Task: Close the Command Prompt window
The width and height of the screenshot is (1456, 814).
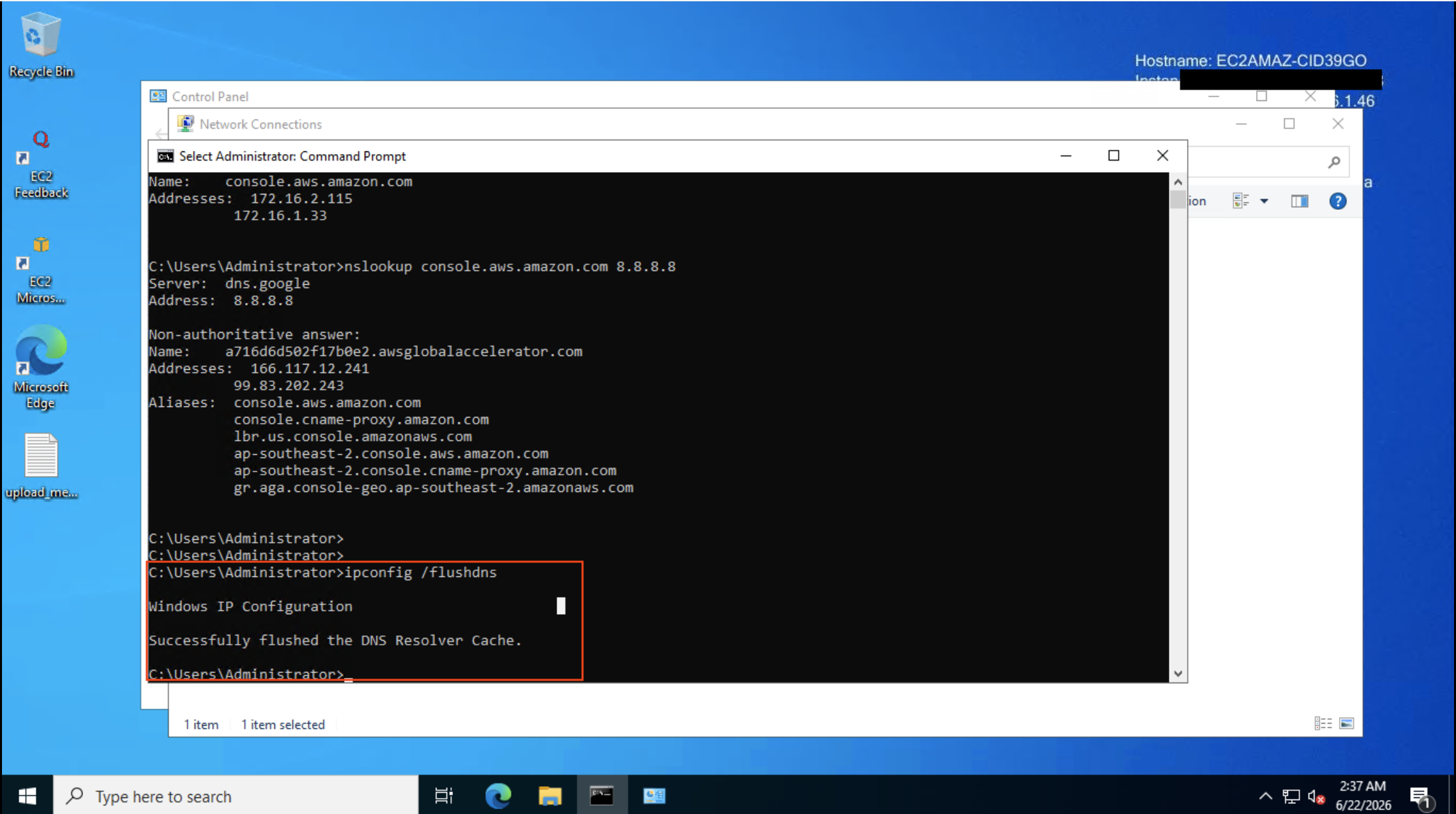Action: (x=1162, y=155)
